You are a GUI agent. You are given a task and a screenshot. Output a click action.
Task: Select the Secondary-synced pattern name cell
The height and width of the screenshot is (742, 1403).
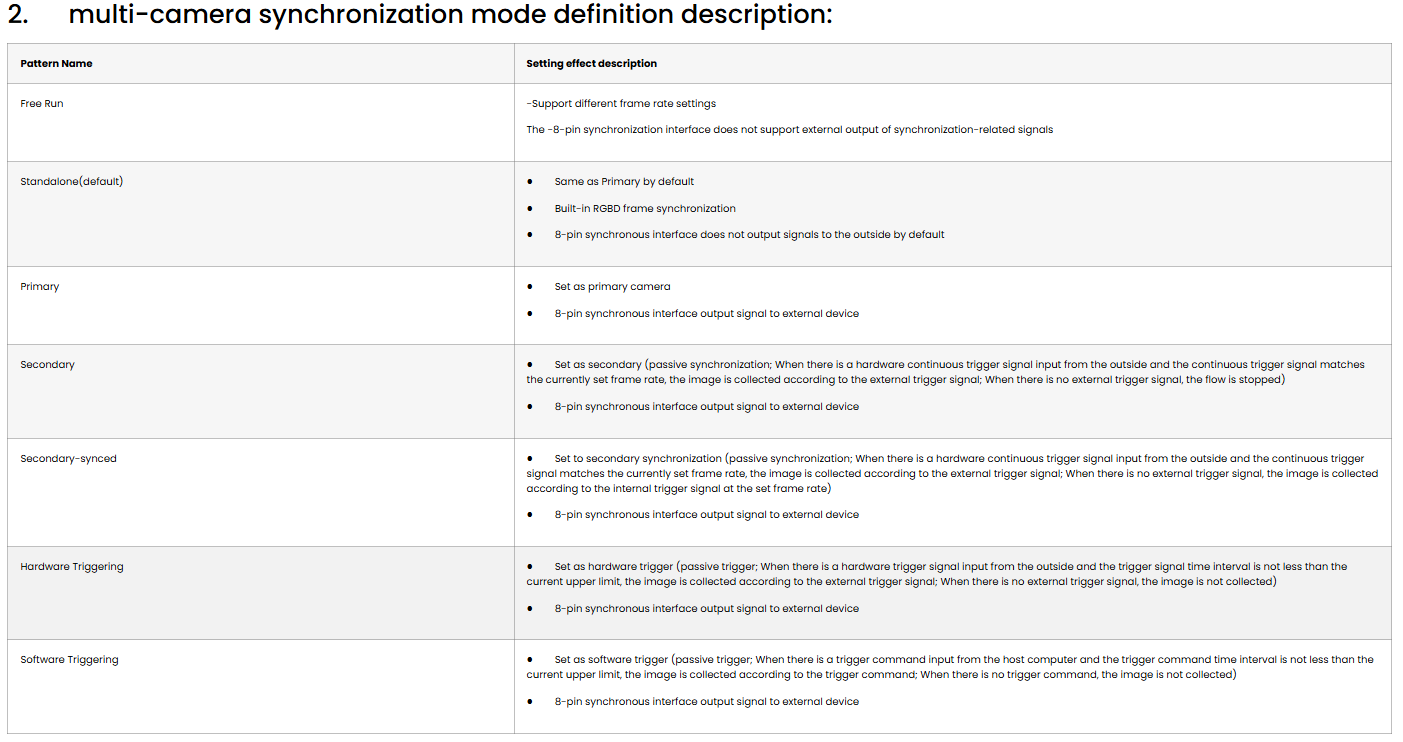click(x=68, y=458)
